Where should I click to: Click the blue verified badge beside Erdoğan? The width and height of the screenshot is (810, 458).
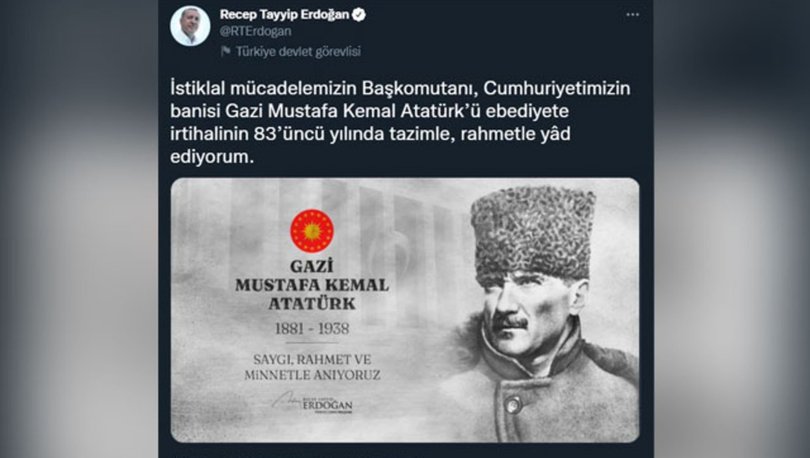pyautogui.click(x=359, y=15)
